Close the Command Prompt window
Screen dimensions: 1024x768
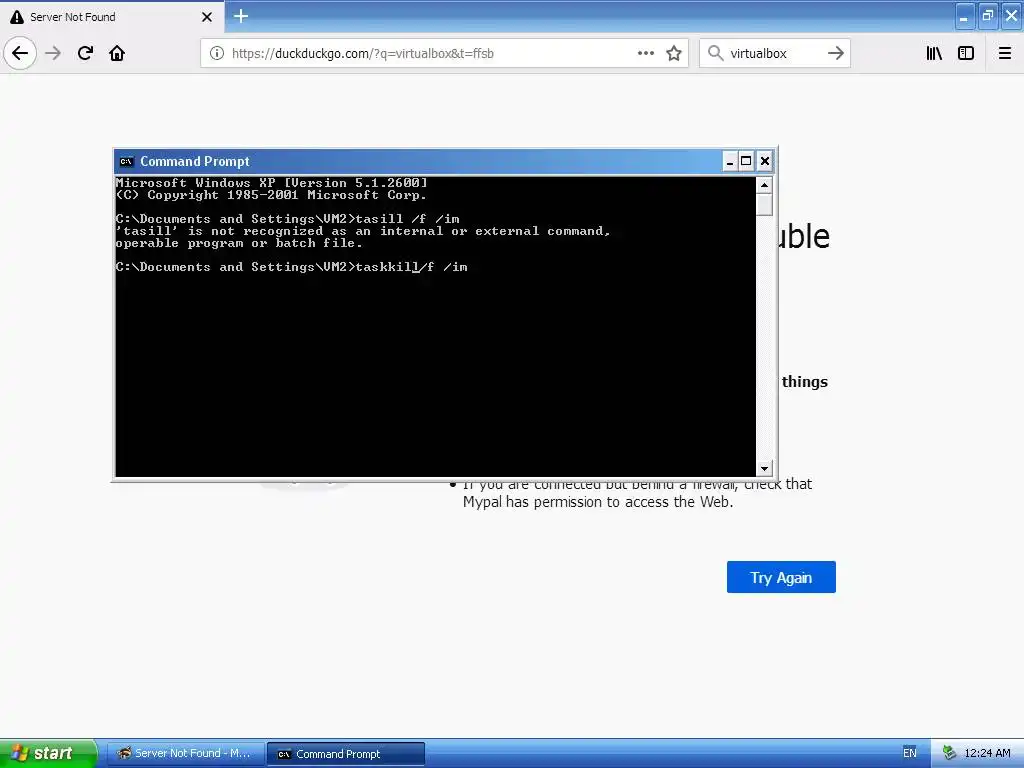point(765,161)
